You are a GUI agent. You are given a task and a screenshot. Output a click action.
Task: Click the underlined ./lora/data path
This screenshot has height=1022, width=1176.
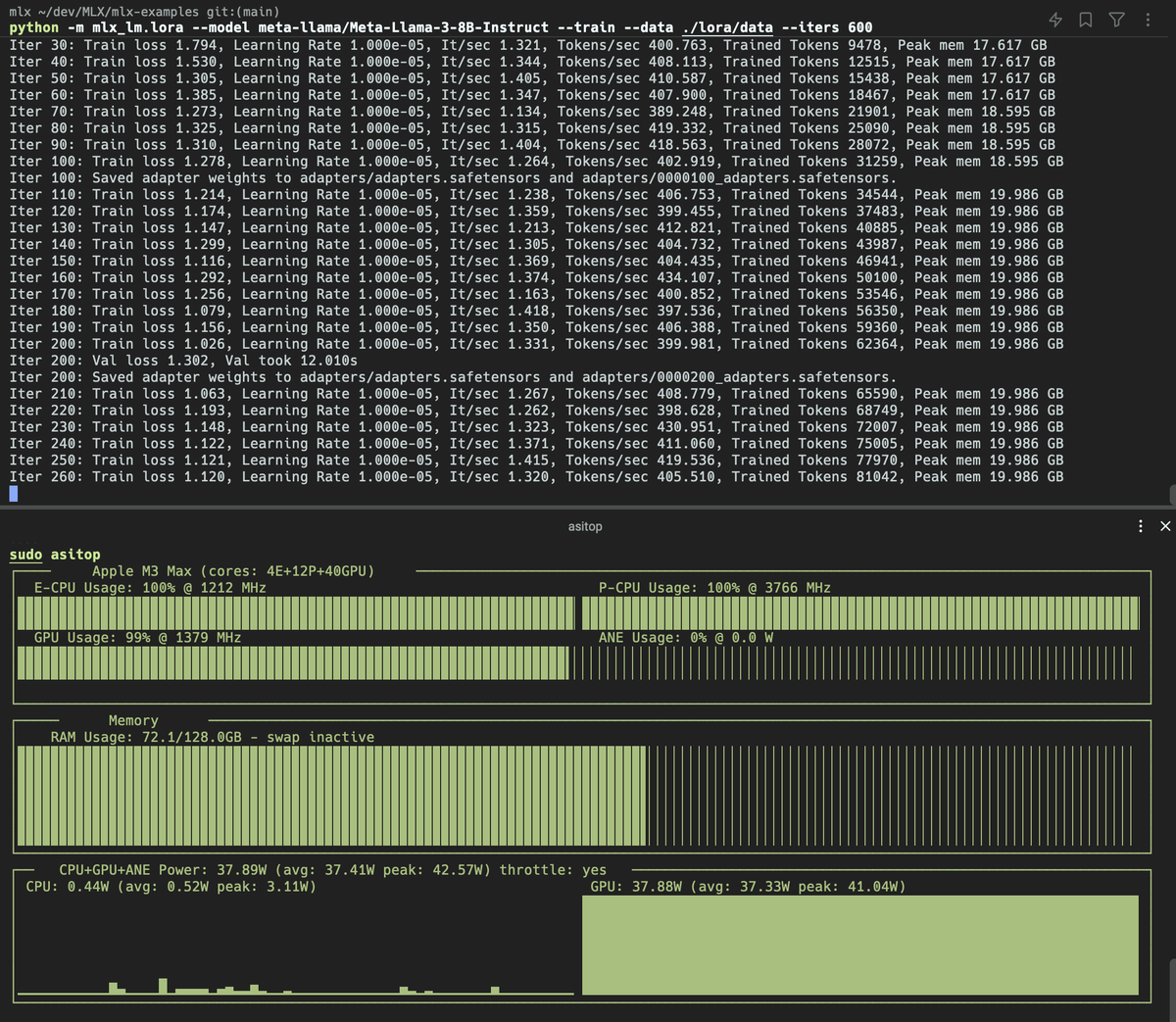[x=727, y=27]
